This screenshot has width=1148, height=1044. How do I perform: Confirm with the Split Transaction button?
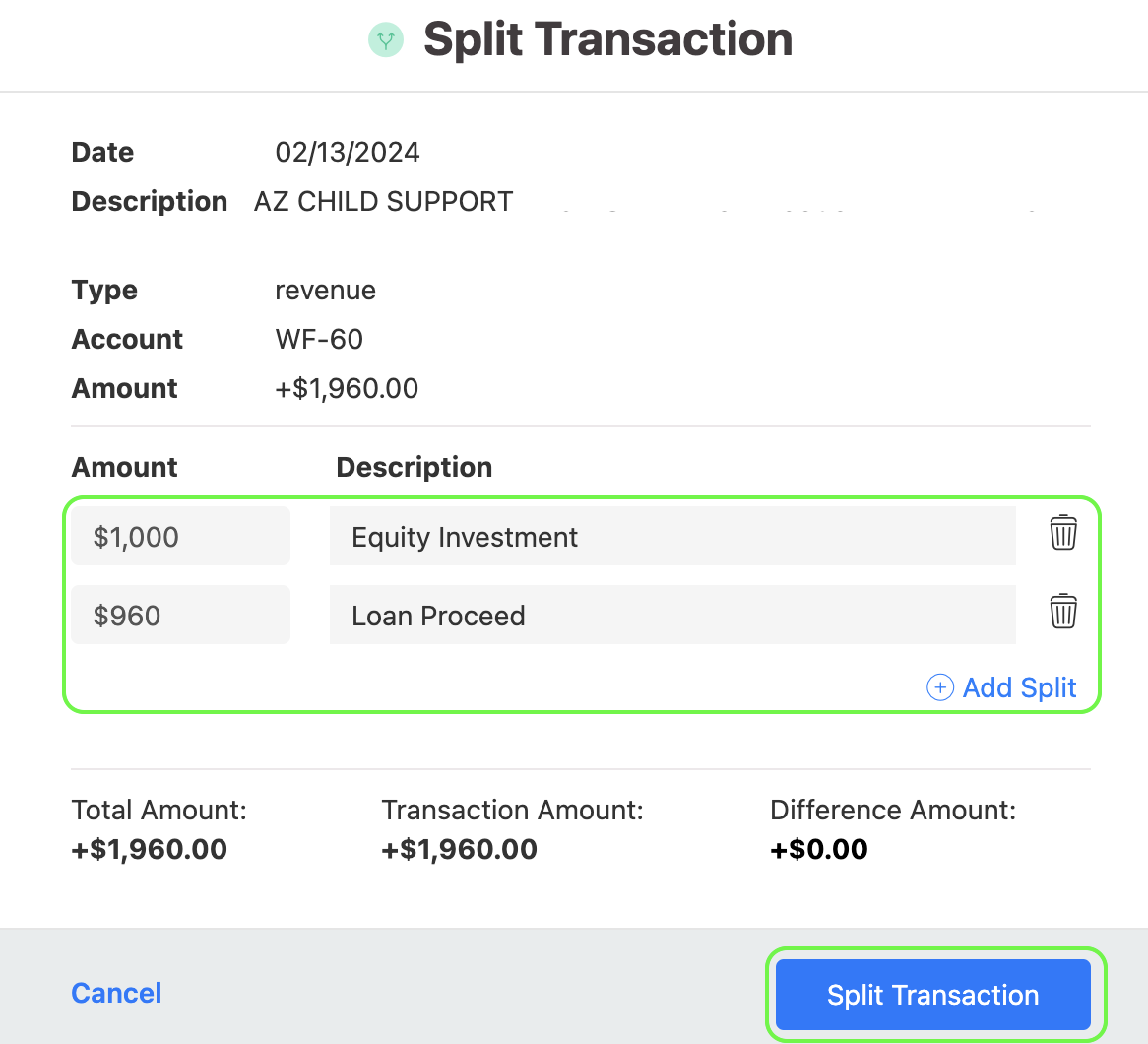933,995
